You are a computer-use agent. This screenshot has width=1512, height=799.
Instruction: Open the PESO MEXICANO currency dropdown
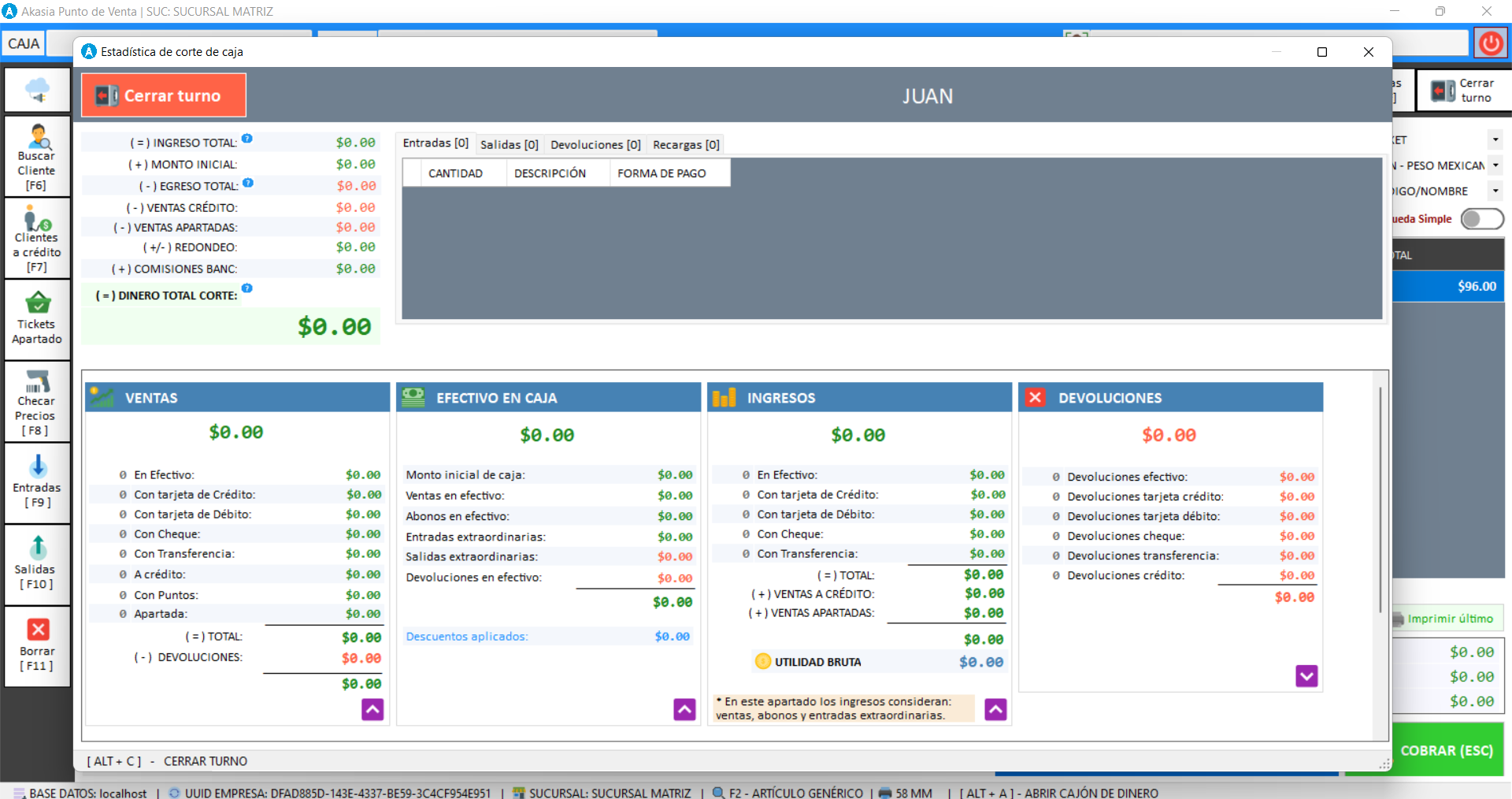(1495, 165)
